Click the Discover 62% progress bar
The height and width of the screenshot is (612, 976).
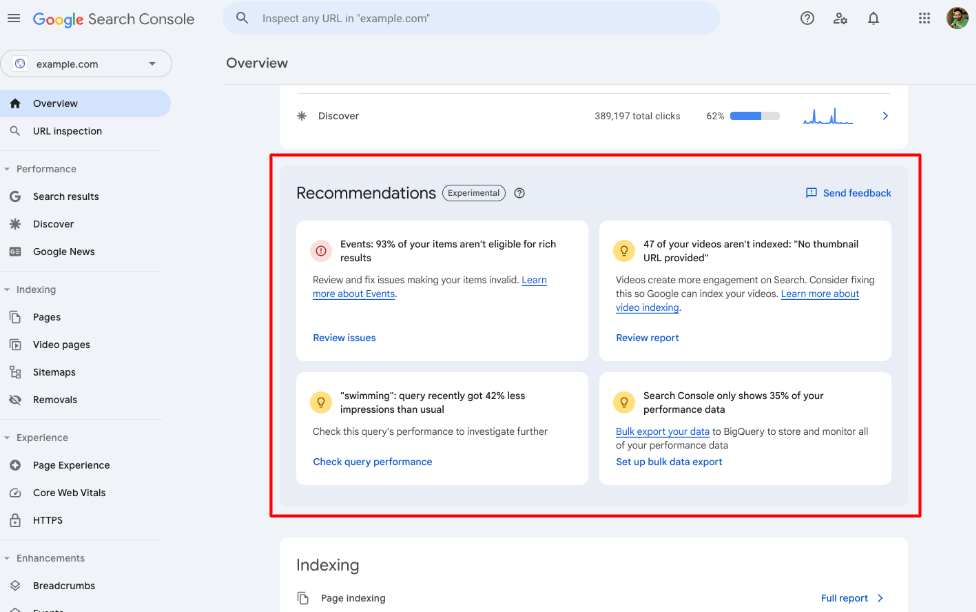(754, 116)
